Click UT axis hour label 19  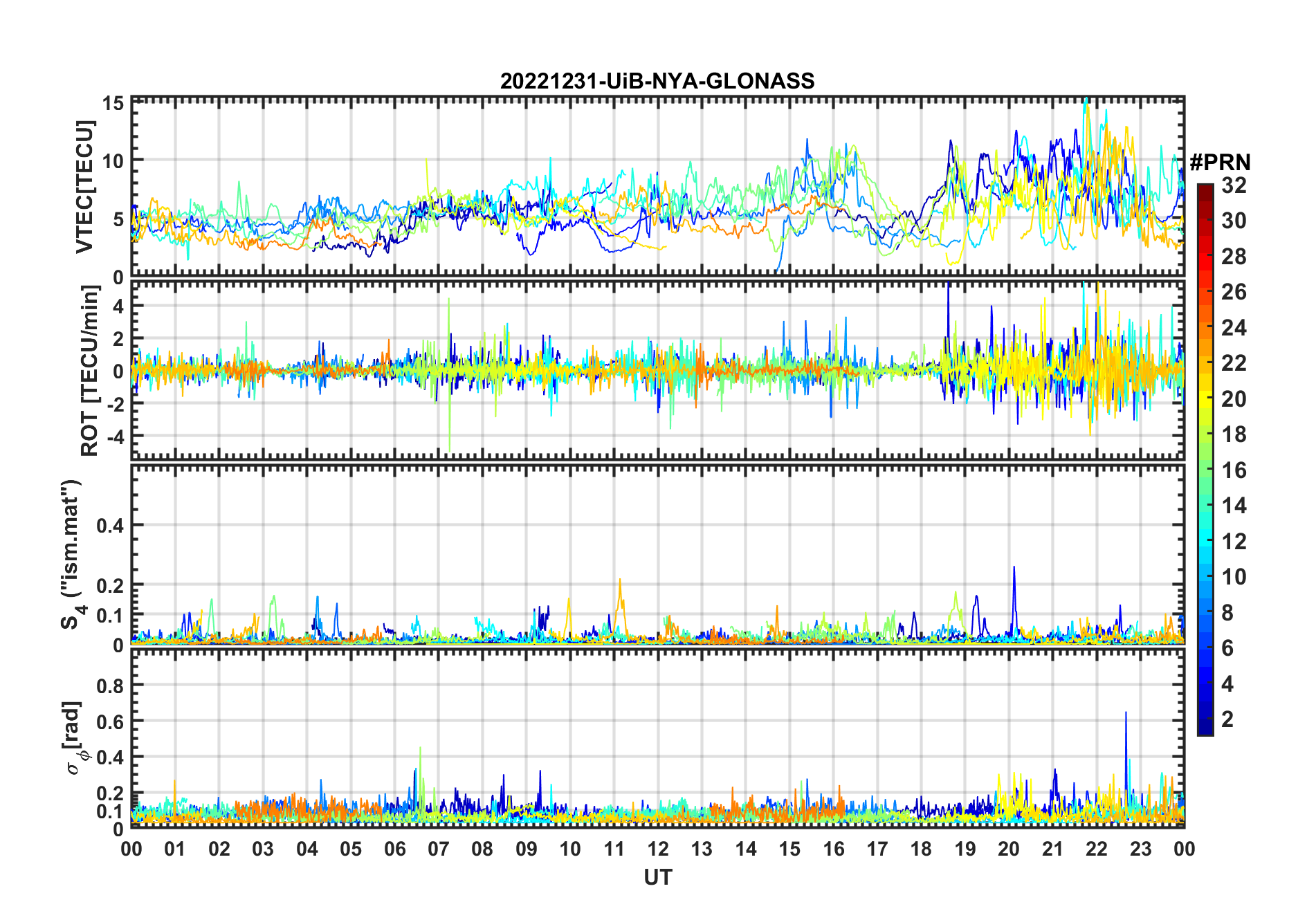965,849
